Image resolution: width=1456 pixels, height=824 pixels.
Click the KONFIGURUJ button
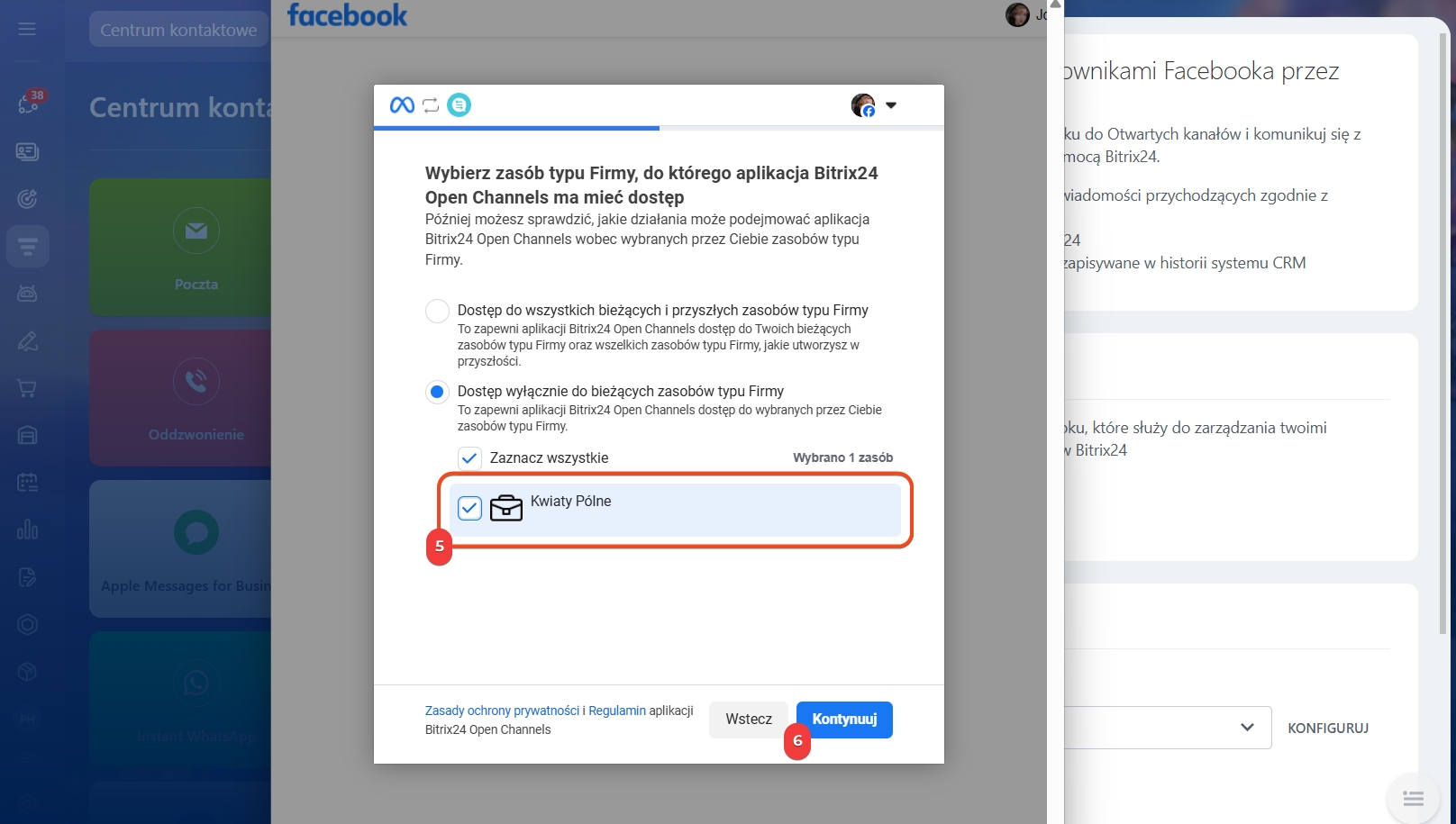tap(1328, 728)
